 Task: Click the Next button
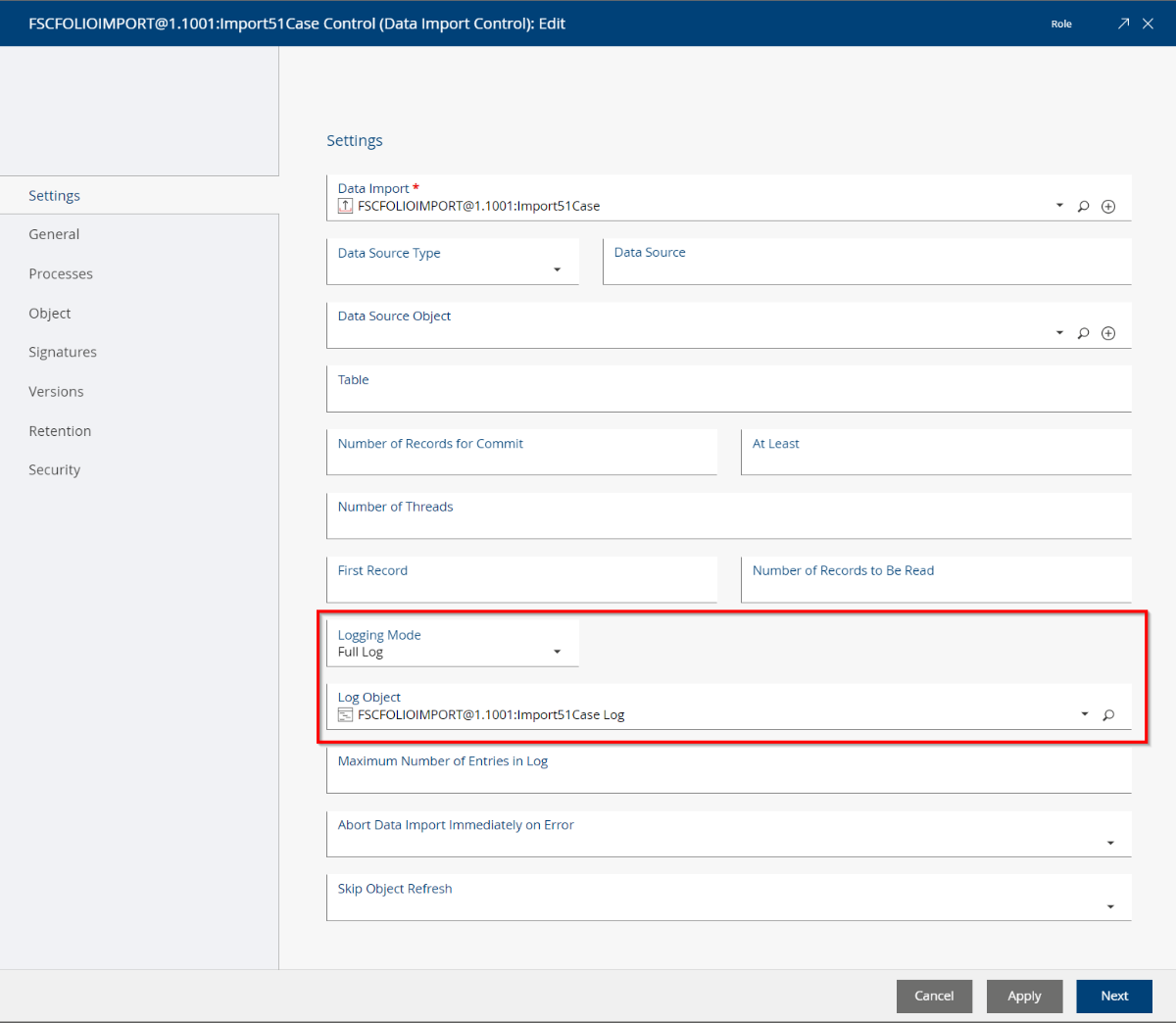1114,996
